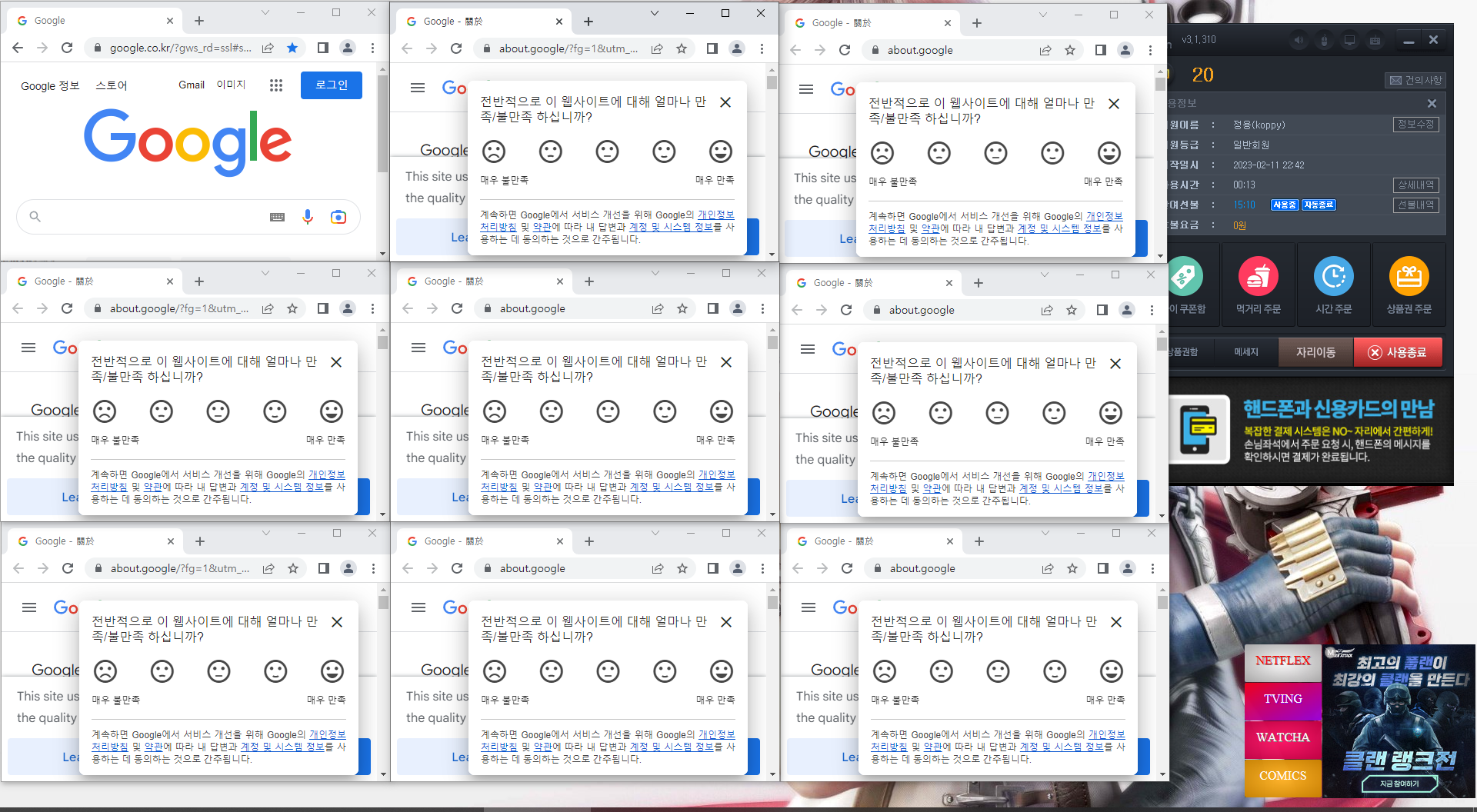1477x812 pixels.
Task: Click the hamburger menu in top-middle about.google window
Action: 418,88
